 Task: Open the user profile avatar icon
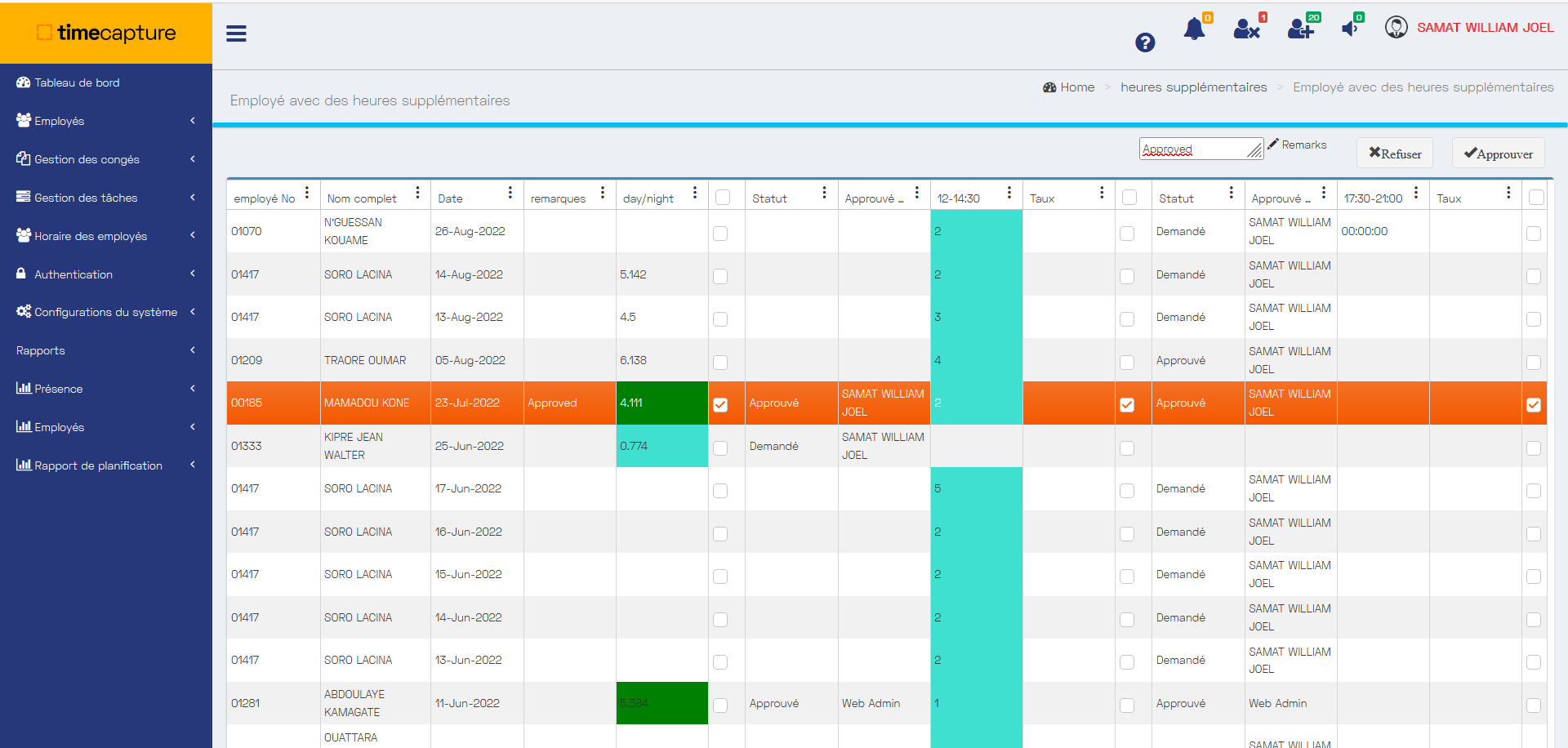point(1396,27)
